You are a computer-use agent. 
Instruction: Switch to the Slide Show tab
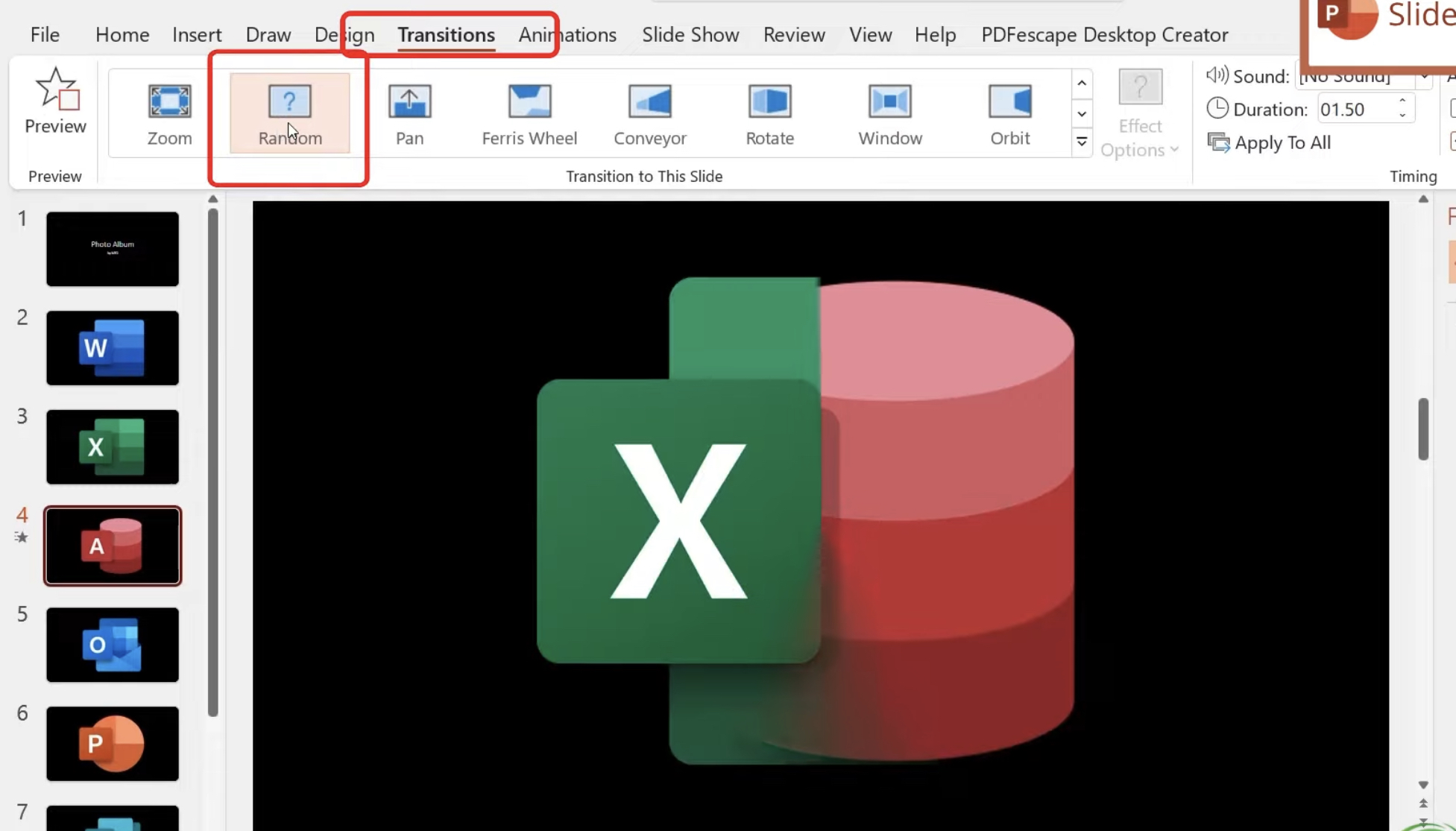(690, 35)
